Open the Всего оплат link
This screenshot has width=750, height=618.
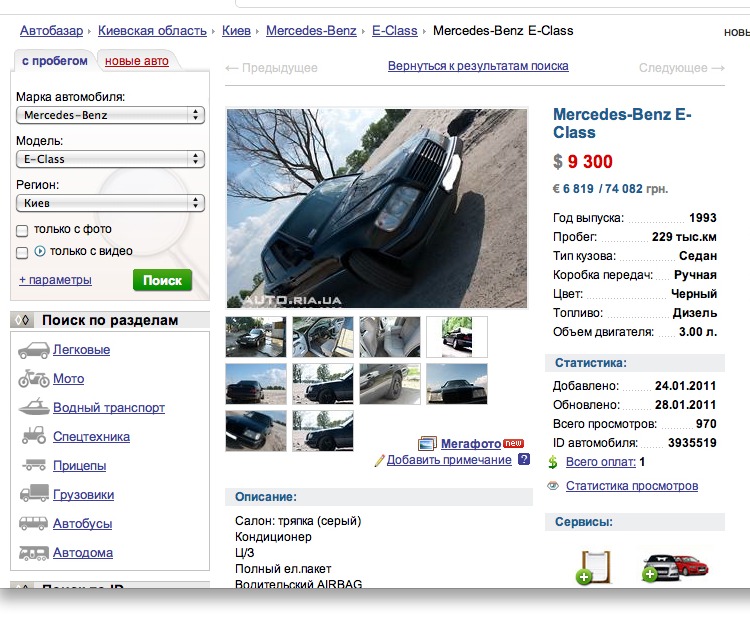coord(601,462)
